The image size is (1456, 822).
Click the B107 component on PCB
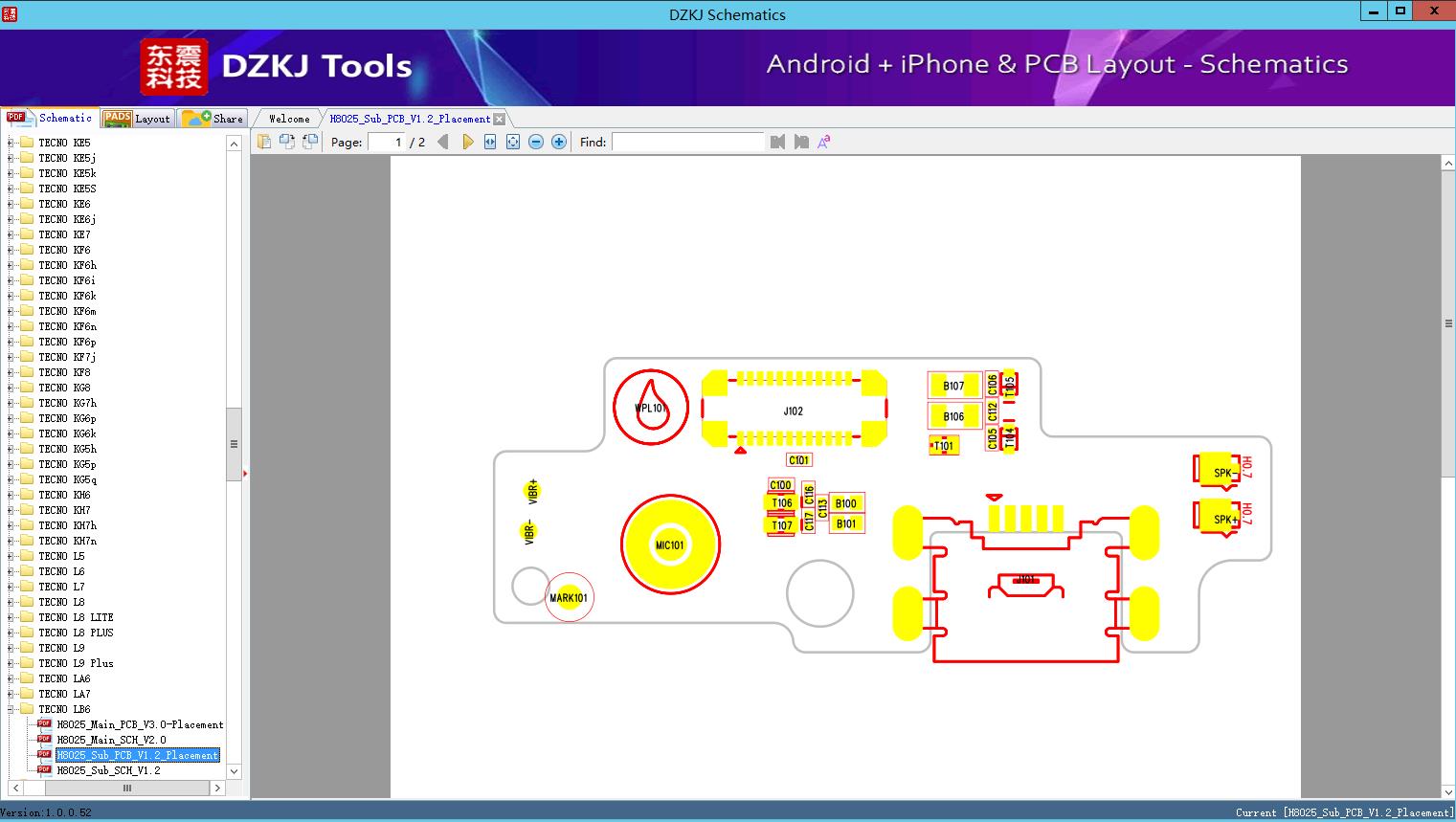pos(953,386)
